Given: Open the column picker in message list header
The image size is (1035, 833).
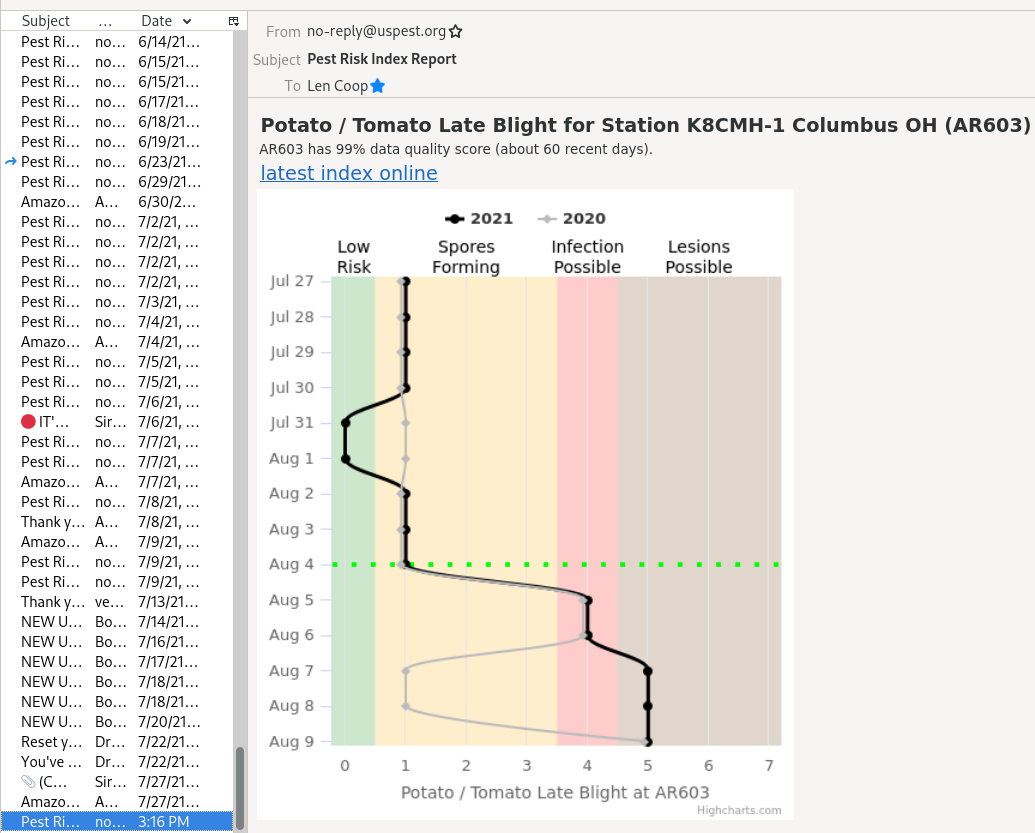Looking at the screenshot, I should point(234,21).
